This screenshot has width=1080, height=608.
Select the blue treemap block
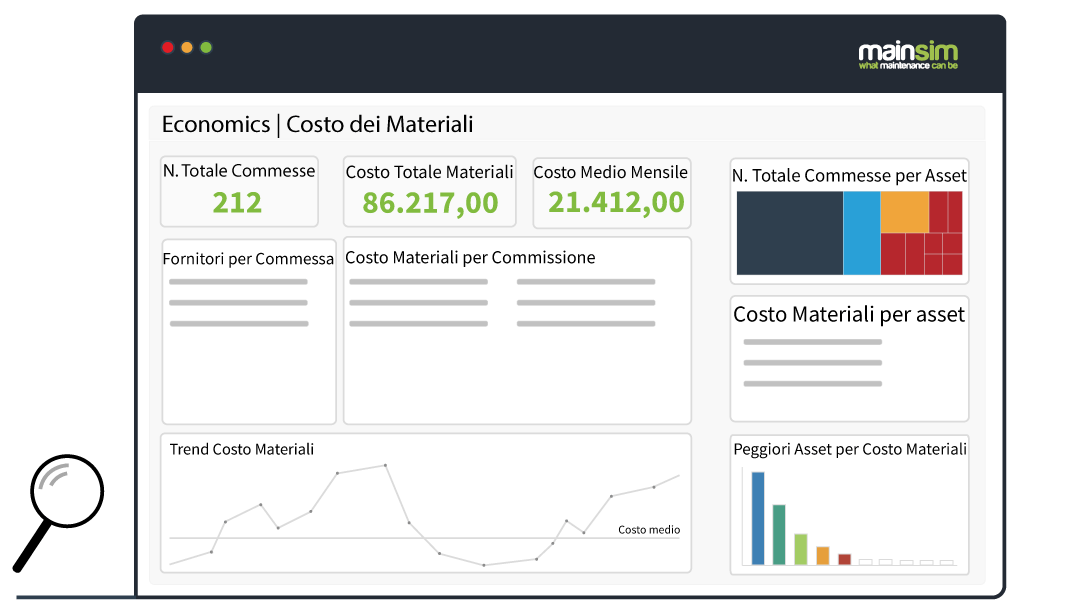pos(862,233)
